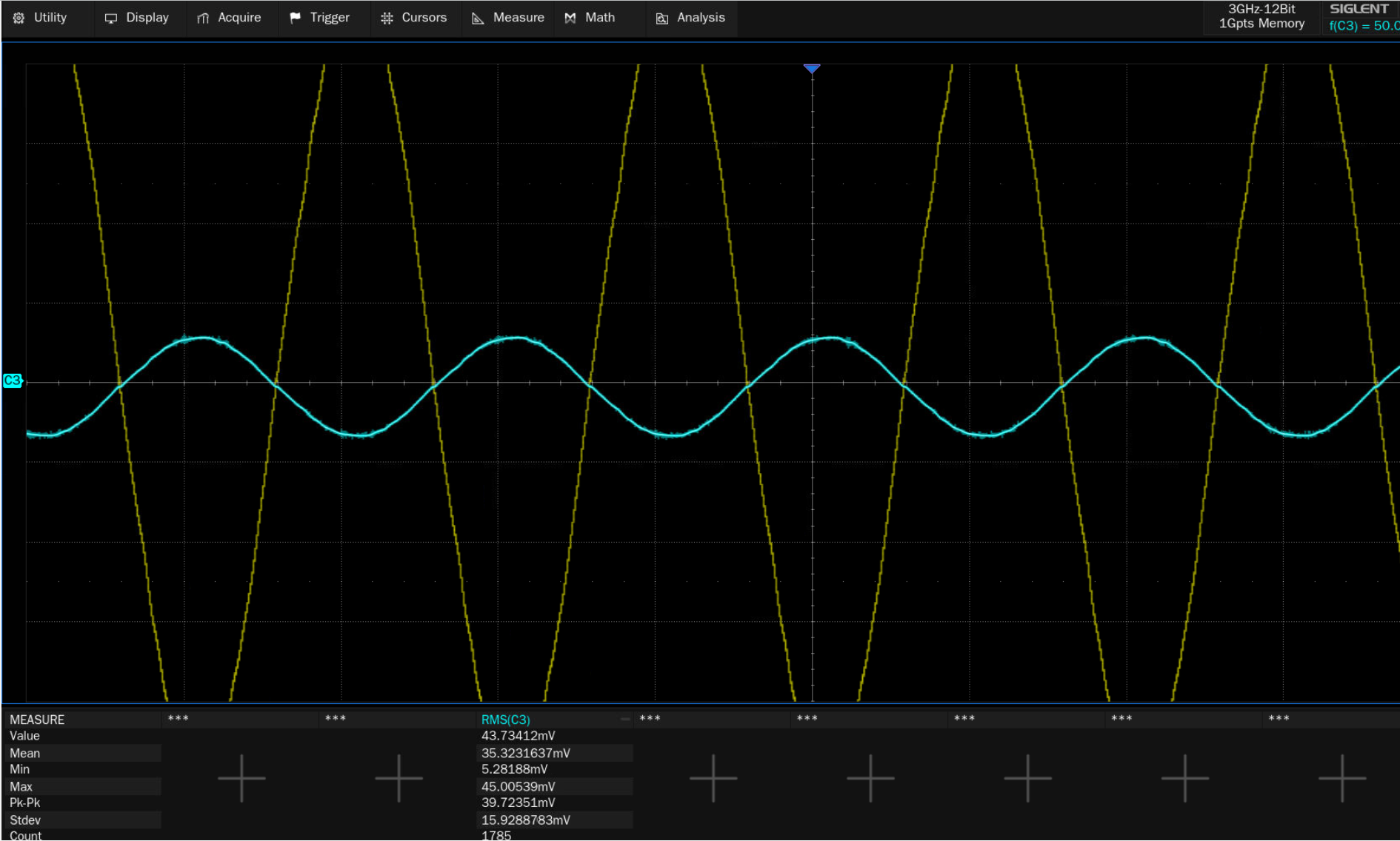Click the Analysis icon
1400x841 pixels.
pyautogui.click(x=662, y=18)
